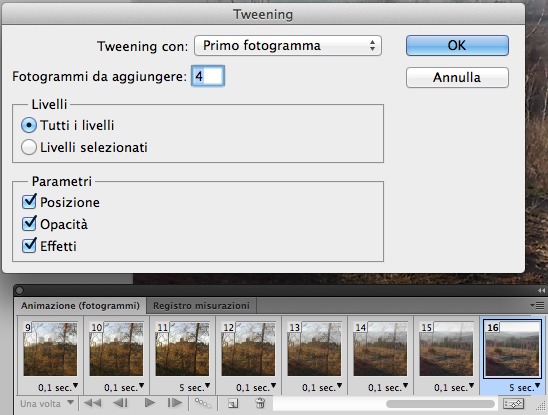This screenshot has height=415, width=548.
Task: Collapse the panel with double-arrow icon
Action: click(541, 291)
